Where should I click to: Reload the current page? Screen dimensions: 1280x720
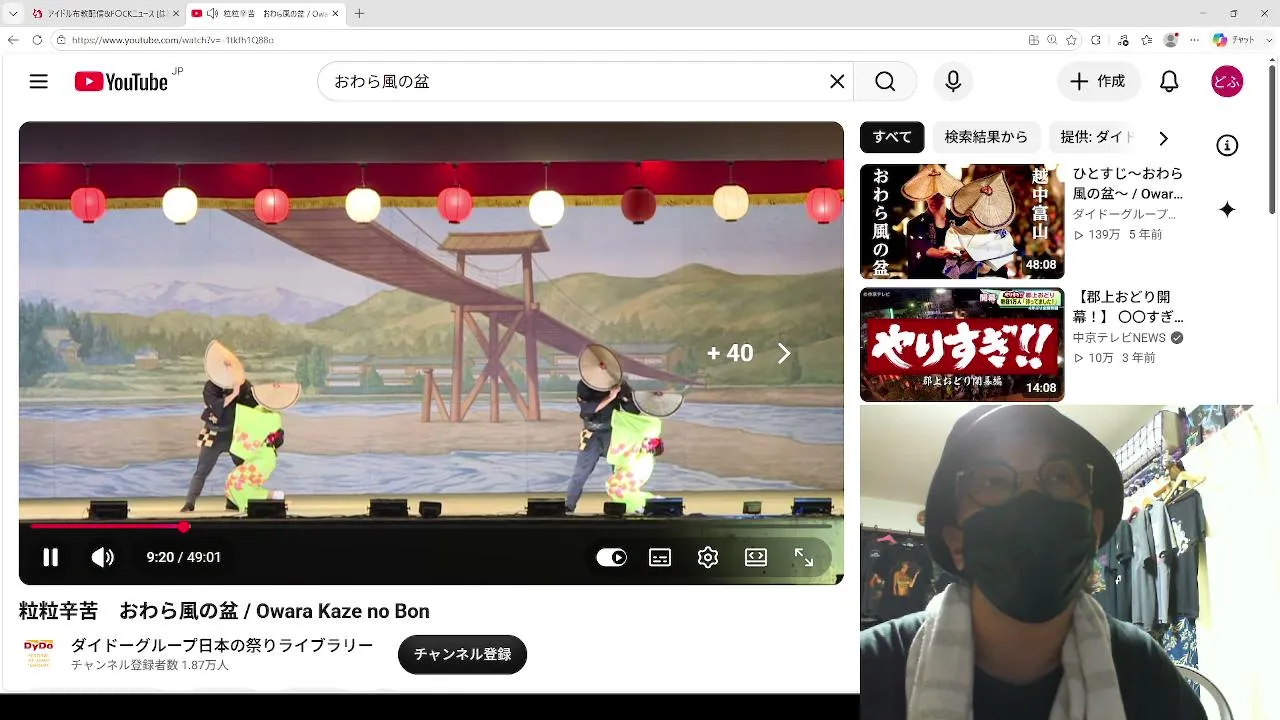[x=37, y=40]
